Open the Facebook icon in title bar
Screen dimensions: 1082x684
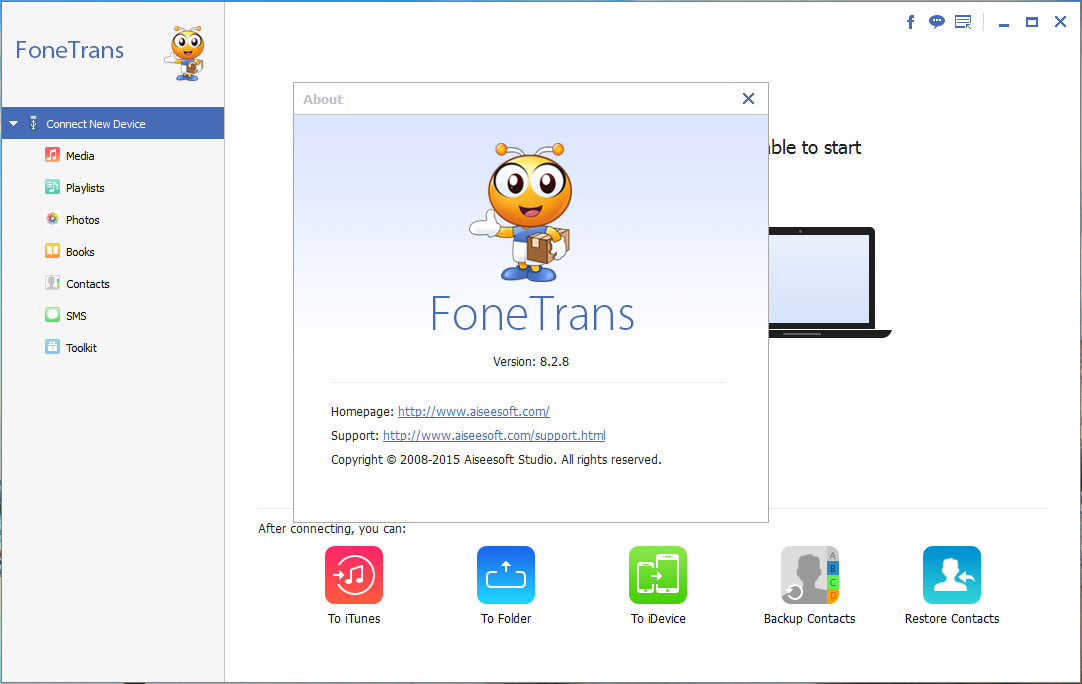(911, 22)
